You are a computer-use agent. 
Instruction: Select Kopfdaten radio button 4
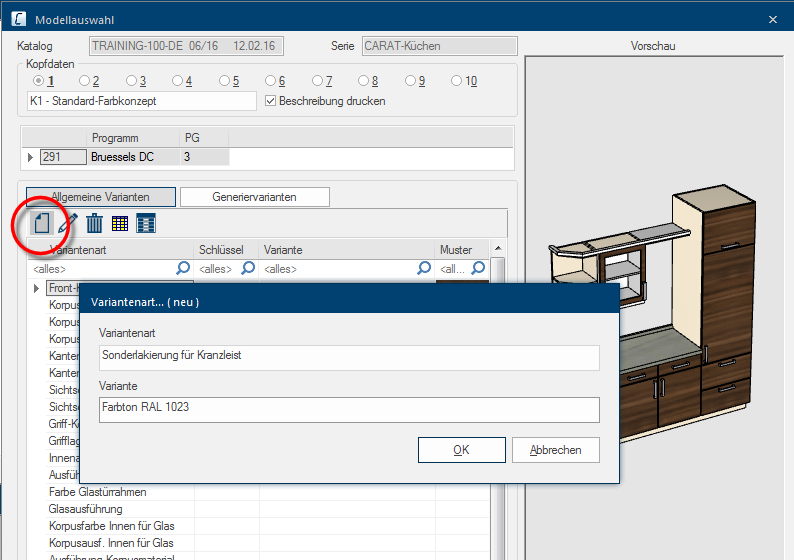[x=177, y=81]
